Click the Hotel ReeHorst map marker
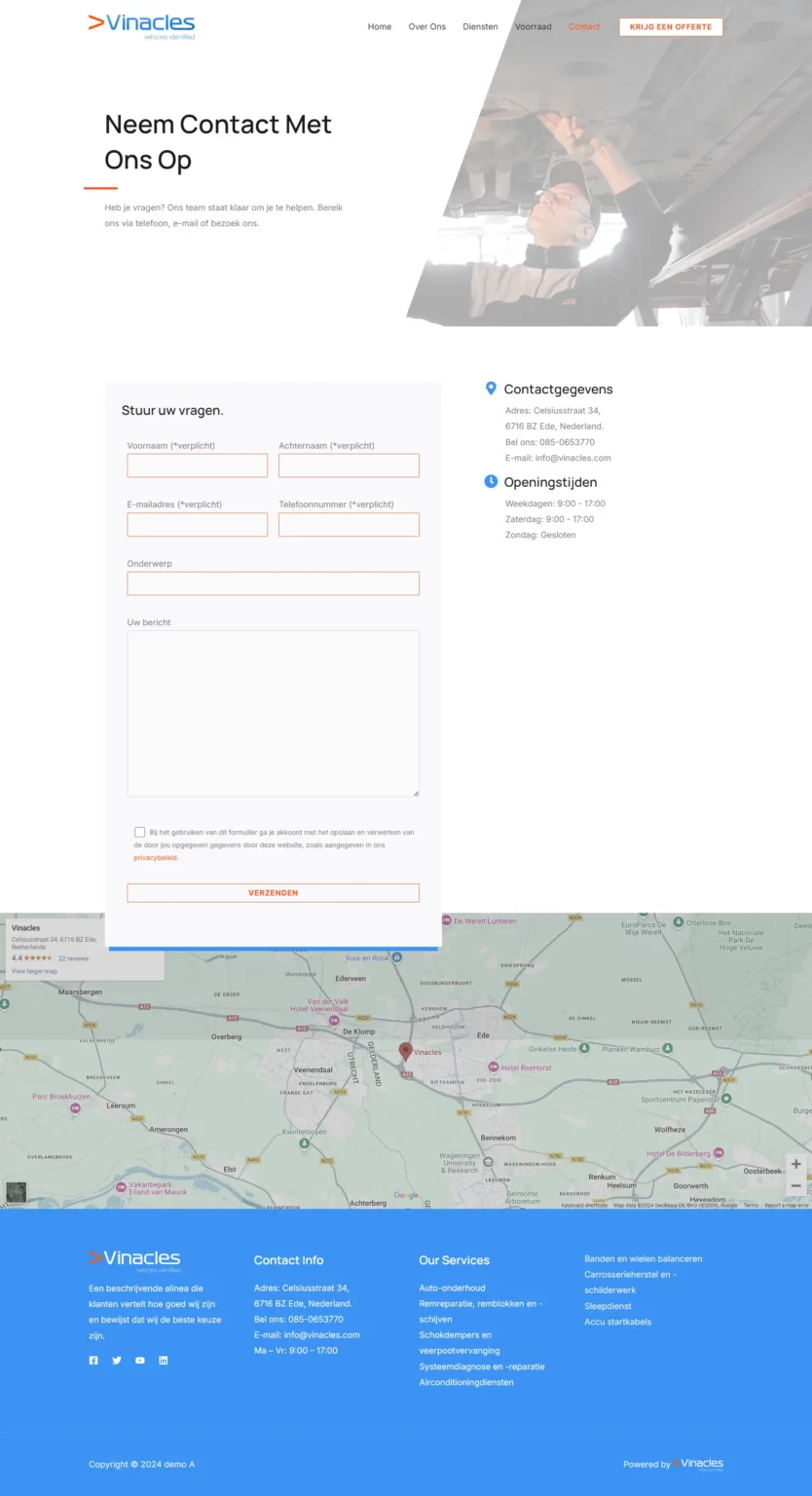 (493, 1067)
